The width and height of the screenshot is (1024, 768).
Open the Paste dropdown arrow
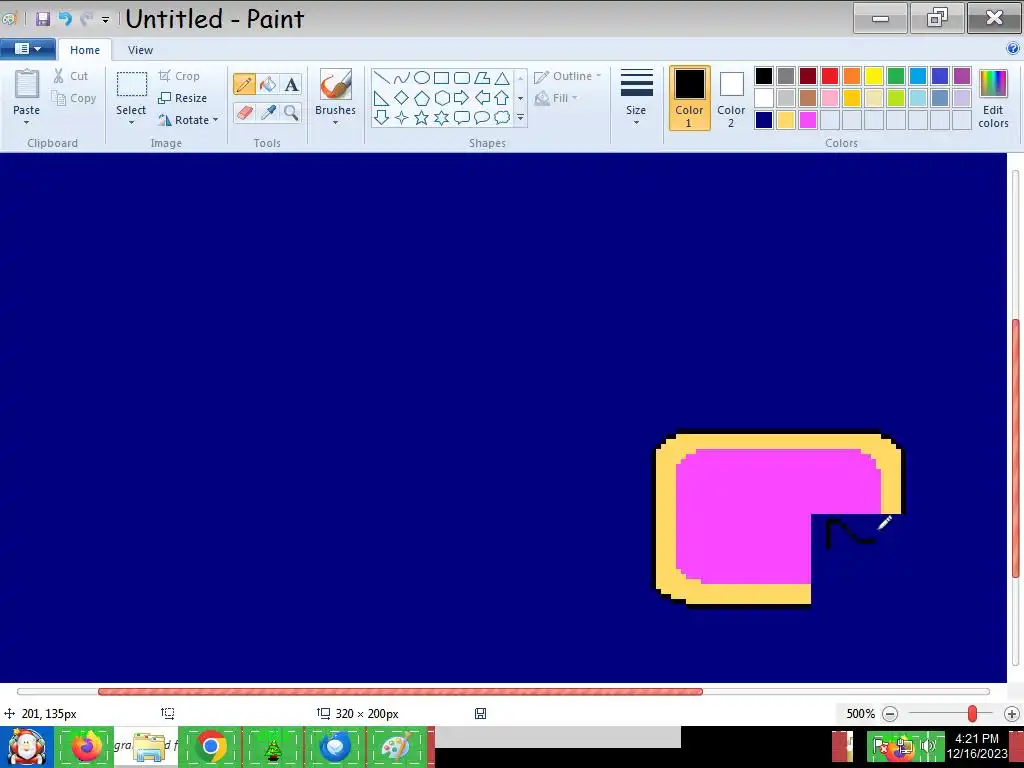(27, 123)
